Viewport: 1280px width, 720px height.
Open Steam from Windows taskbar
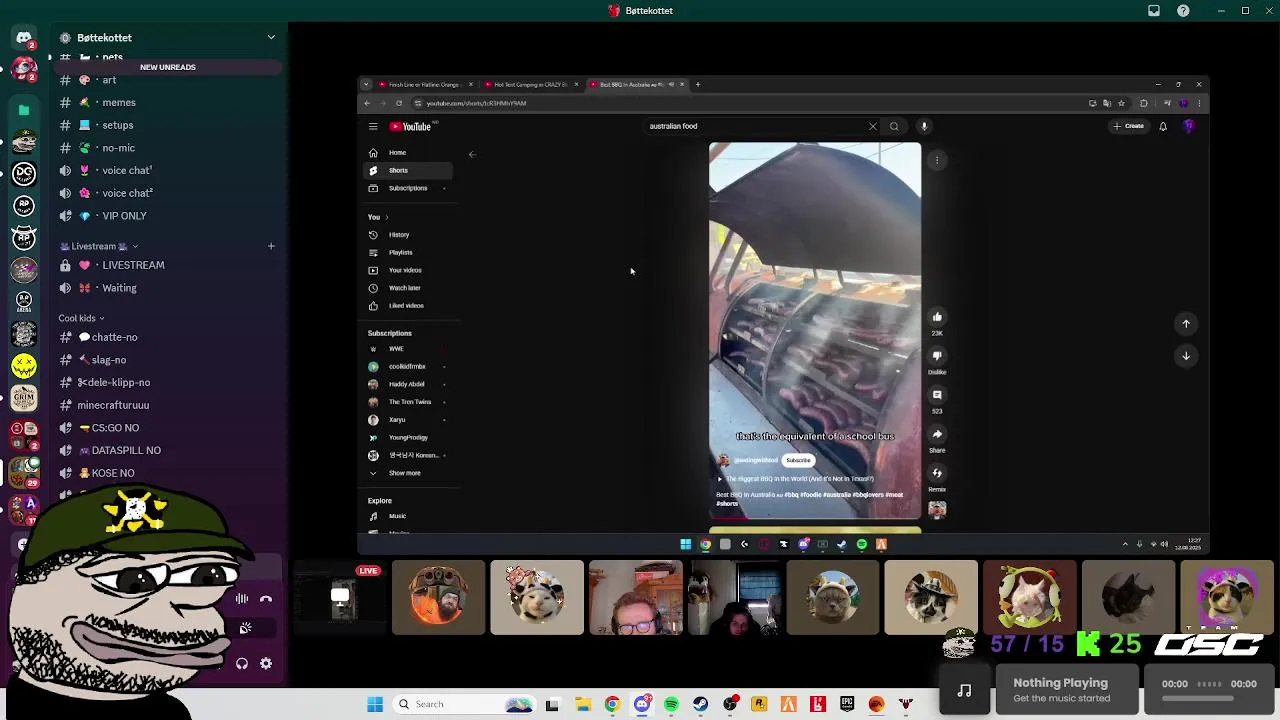coord(701,704)
